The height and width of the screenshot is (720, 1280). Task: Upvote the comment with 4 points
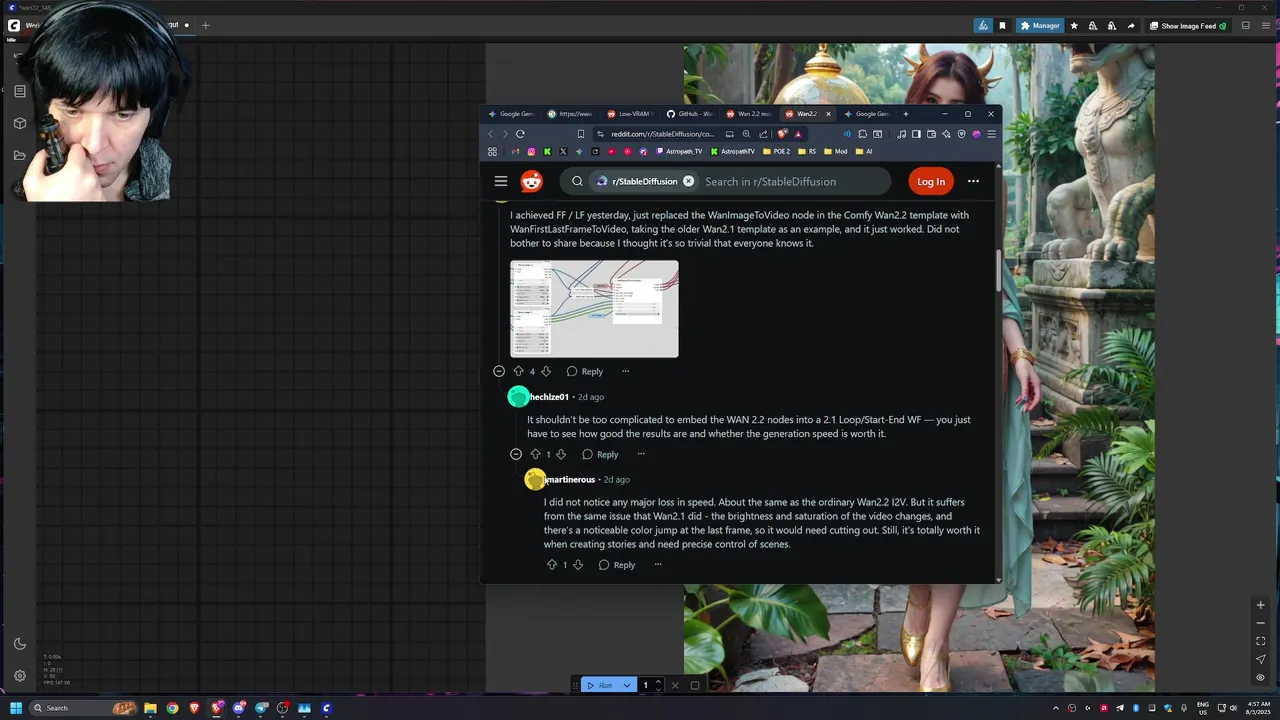tap(518, 371)
